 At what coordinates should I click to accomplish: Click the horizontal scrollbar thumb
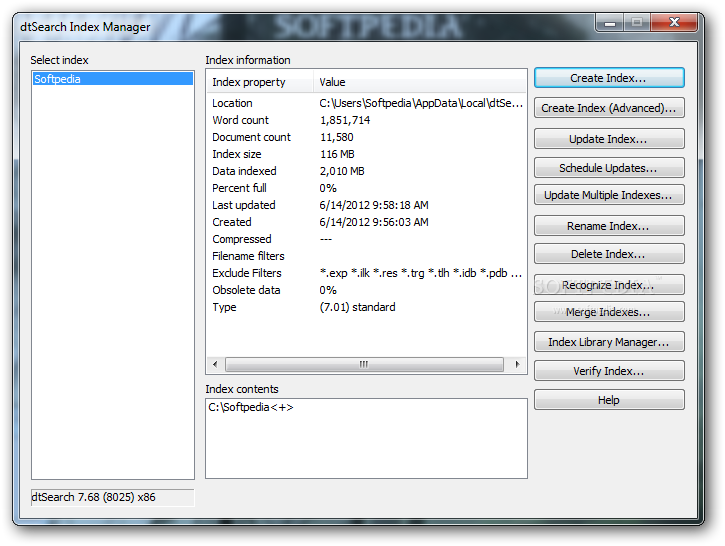364,364
